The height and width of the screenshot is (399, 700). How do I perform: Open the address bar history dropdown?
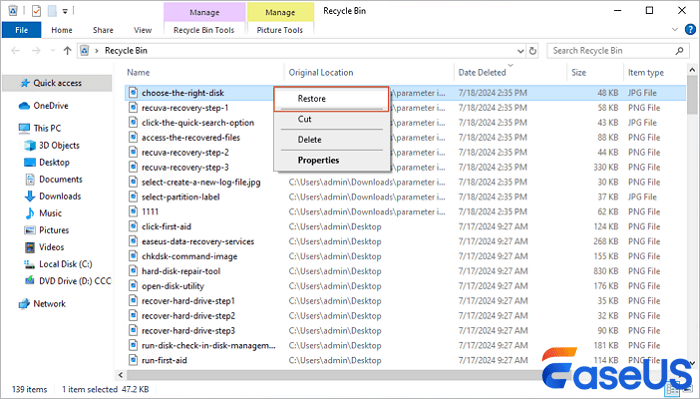(x=520, y=51)
